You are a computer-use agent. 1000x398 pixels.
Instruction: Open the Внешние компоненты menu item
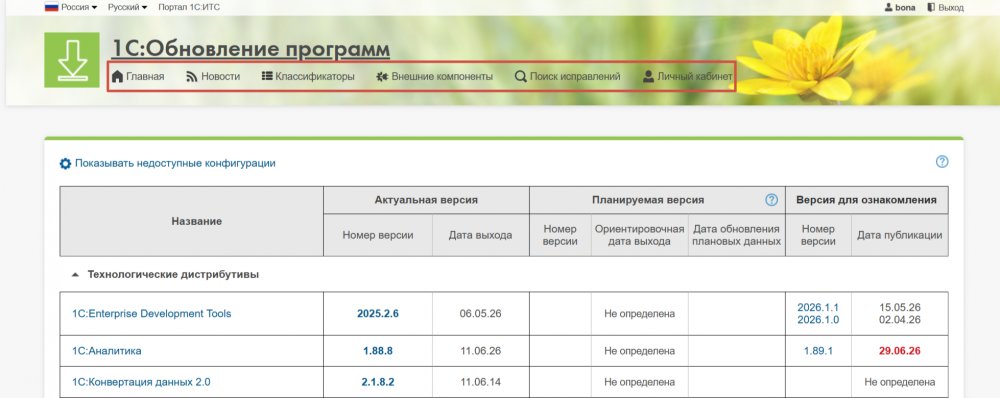click(434, 77)
